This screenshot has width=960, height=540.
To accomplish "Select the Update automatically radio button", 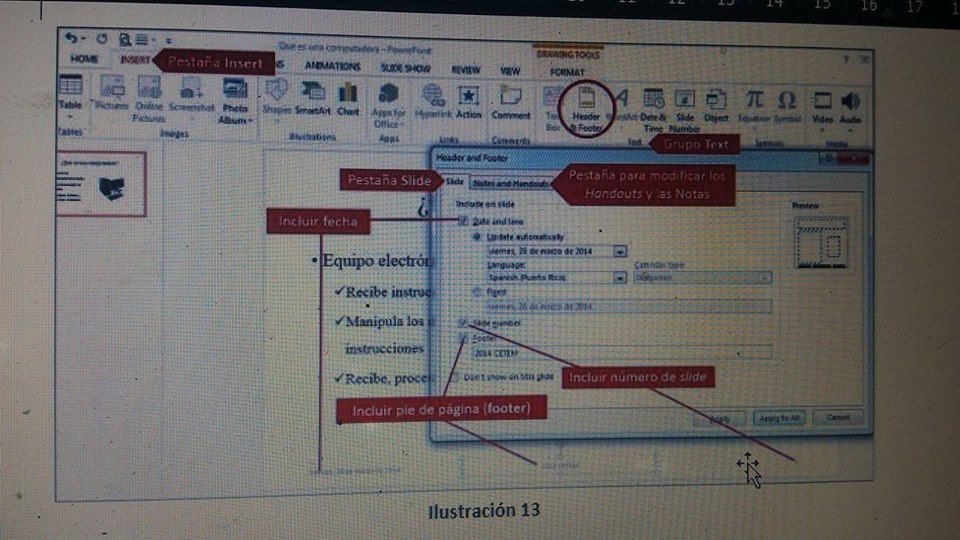I will 476,236.
